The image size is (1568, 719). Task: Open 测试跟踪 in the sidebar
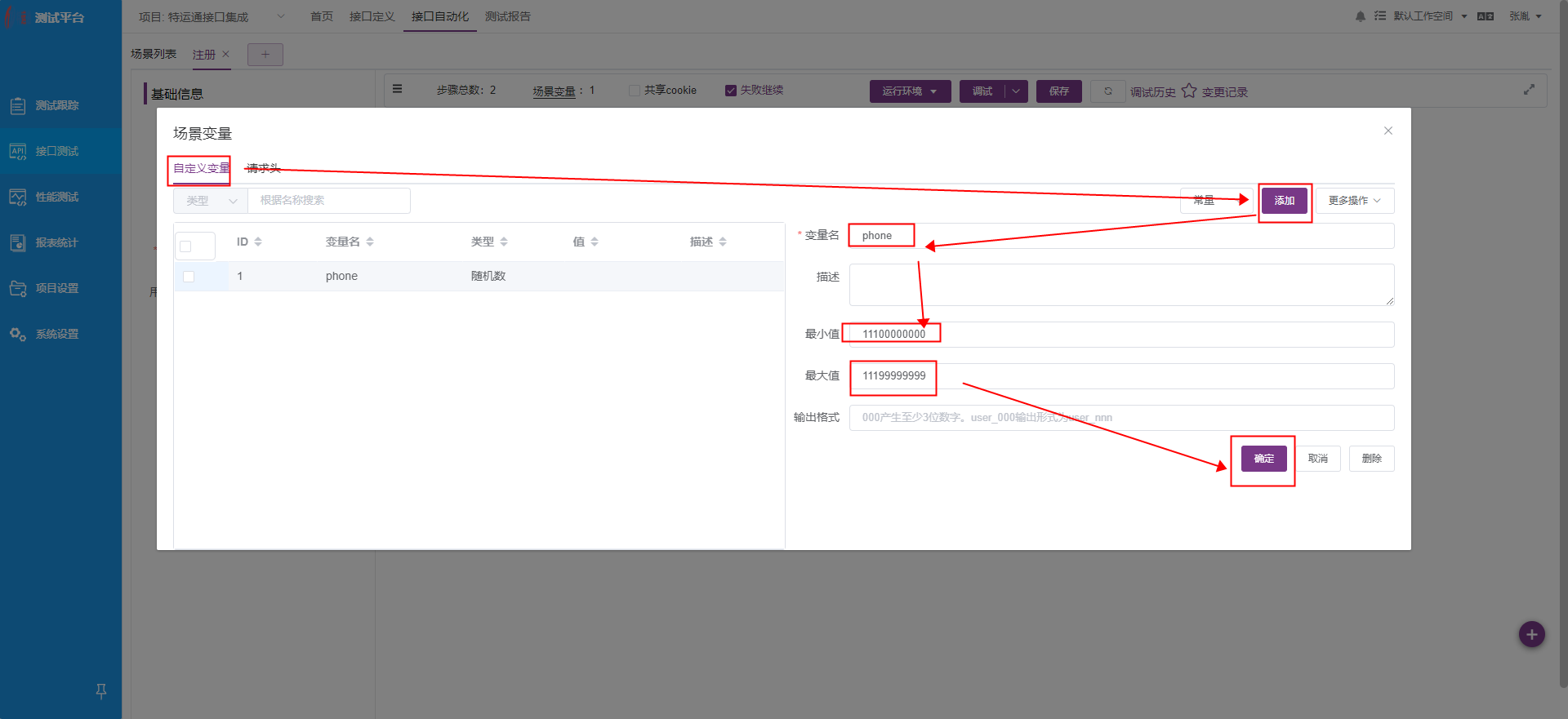[x=57, y=105]
